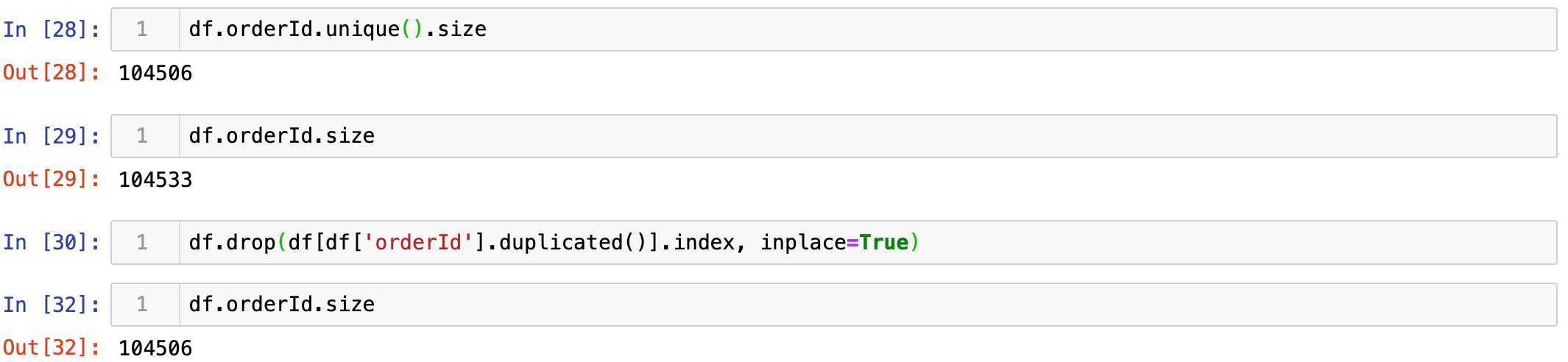Place cursor on the 'orderId' string
The height and width of the screenshot is (362, 1568).
click(417, 243)
